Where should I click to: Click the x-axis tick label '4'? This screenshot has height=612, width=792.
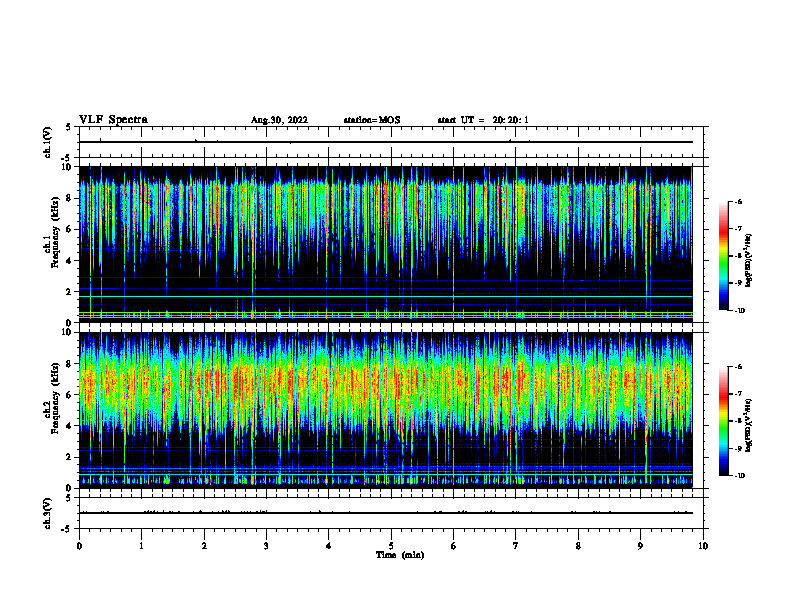(x=329, y=546)
